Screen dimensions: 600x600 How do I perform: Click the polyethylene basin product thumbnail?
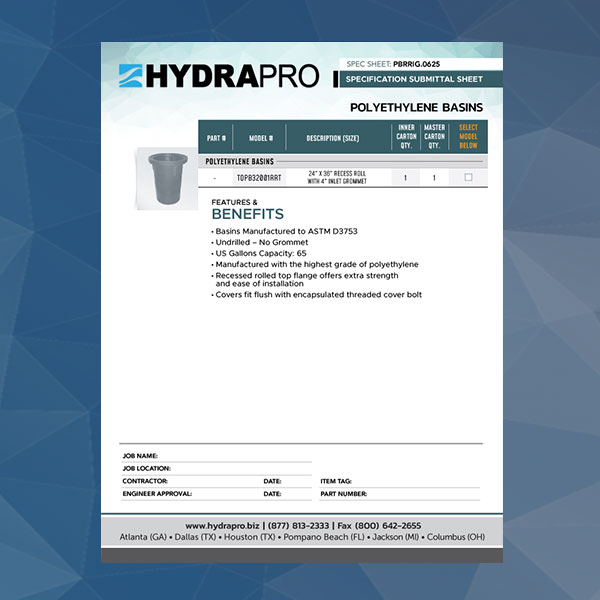point(167,178)
